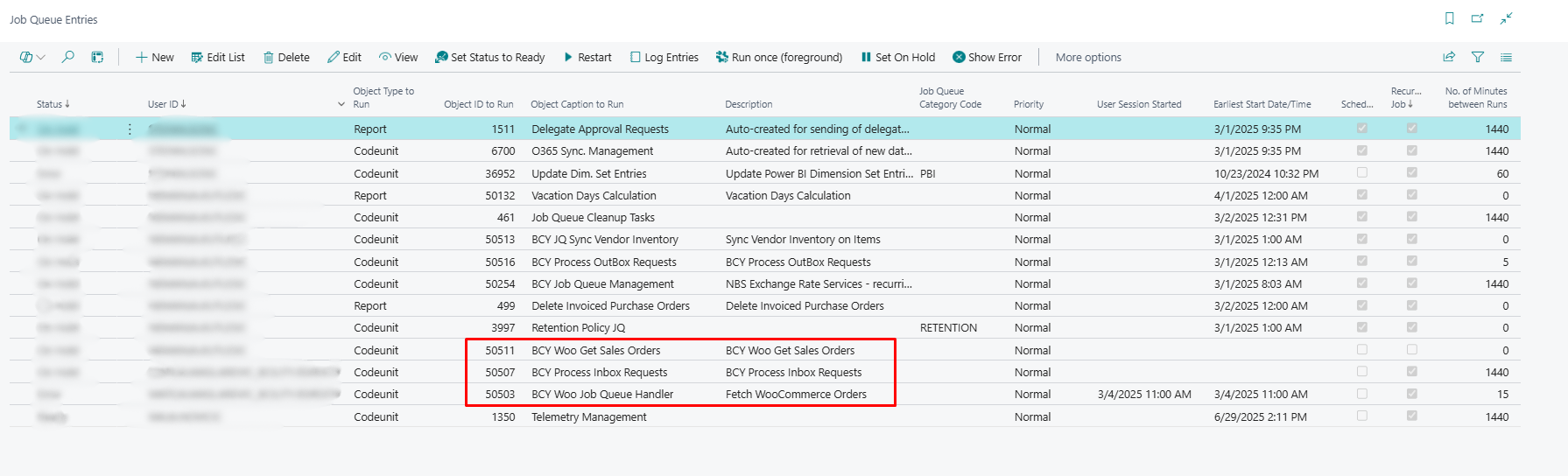
Task: Click the bookmark icon in page header
Action: point(1450,18)
